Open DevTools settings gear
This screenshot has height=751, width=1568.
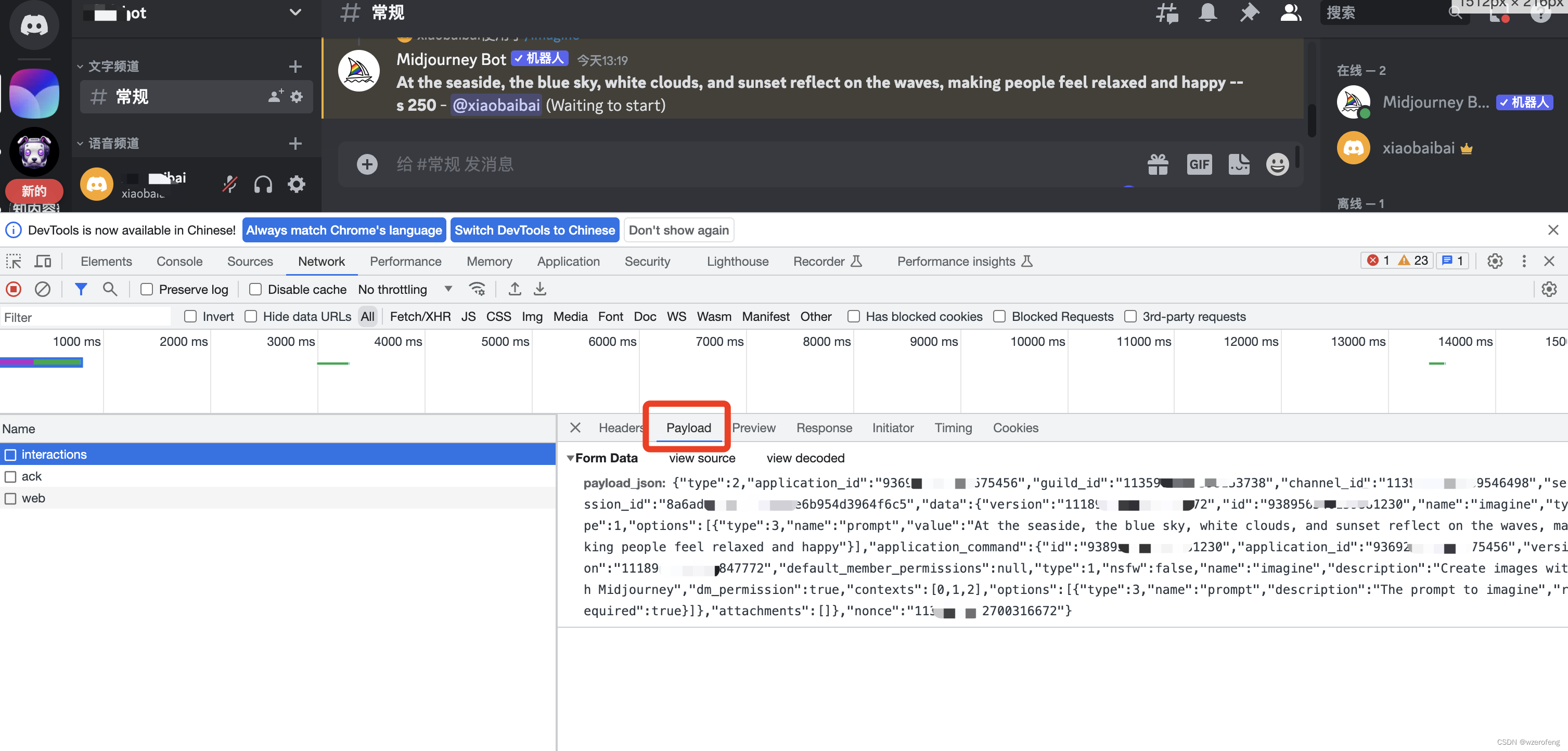click(1495, 262)
